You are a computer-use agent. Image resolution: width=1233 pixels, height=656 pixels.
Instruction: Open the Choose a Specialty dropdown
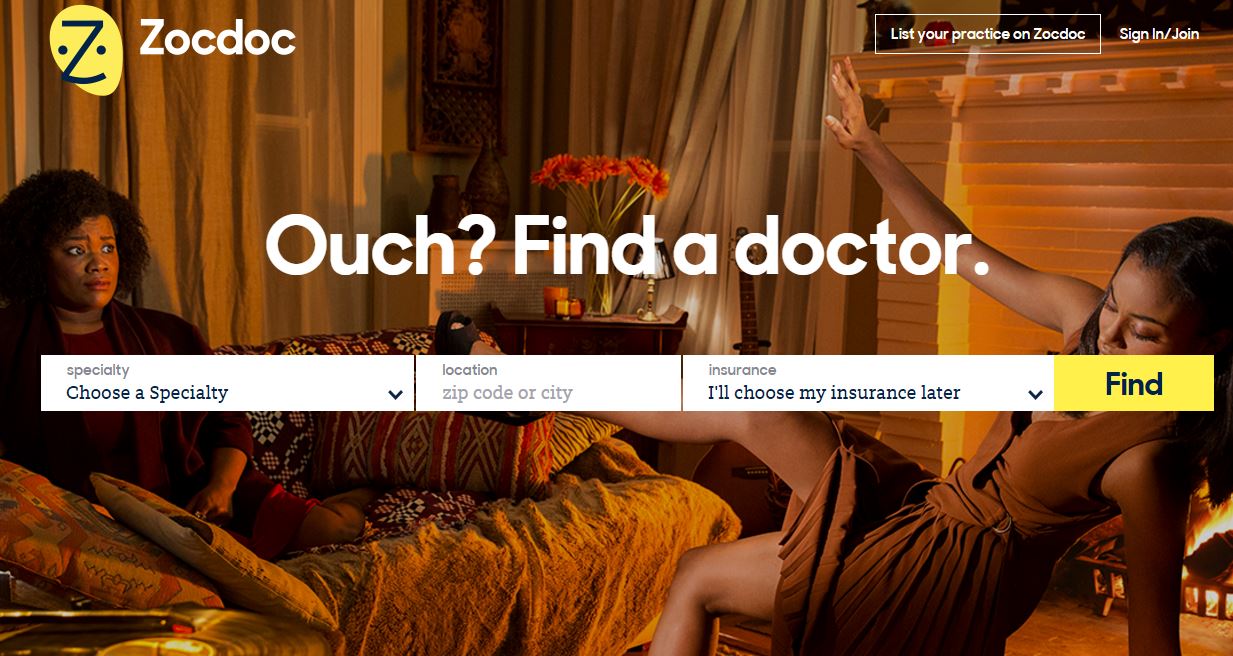point(227,383)
